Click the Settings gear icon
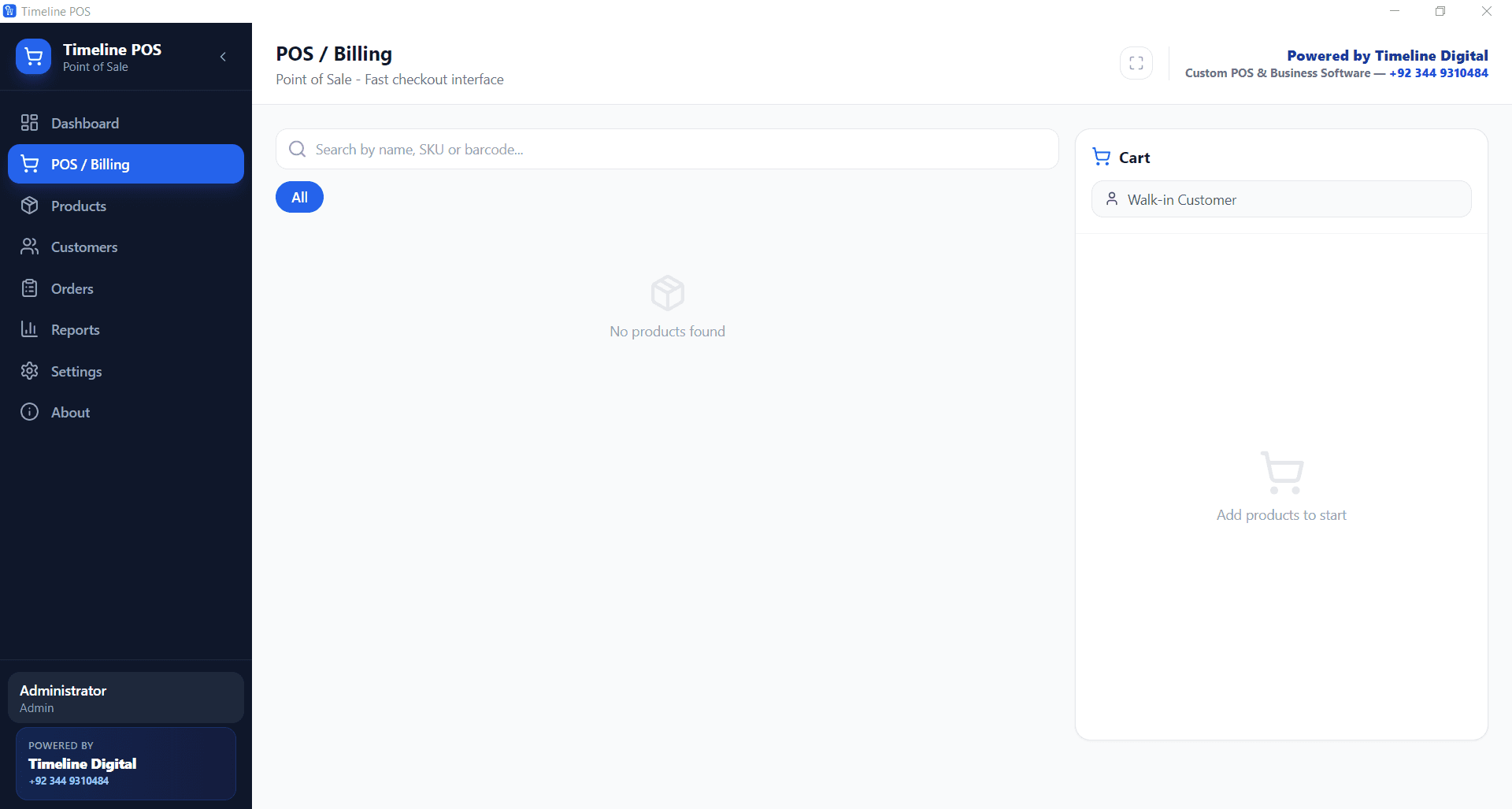 [x=30, y=370]
